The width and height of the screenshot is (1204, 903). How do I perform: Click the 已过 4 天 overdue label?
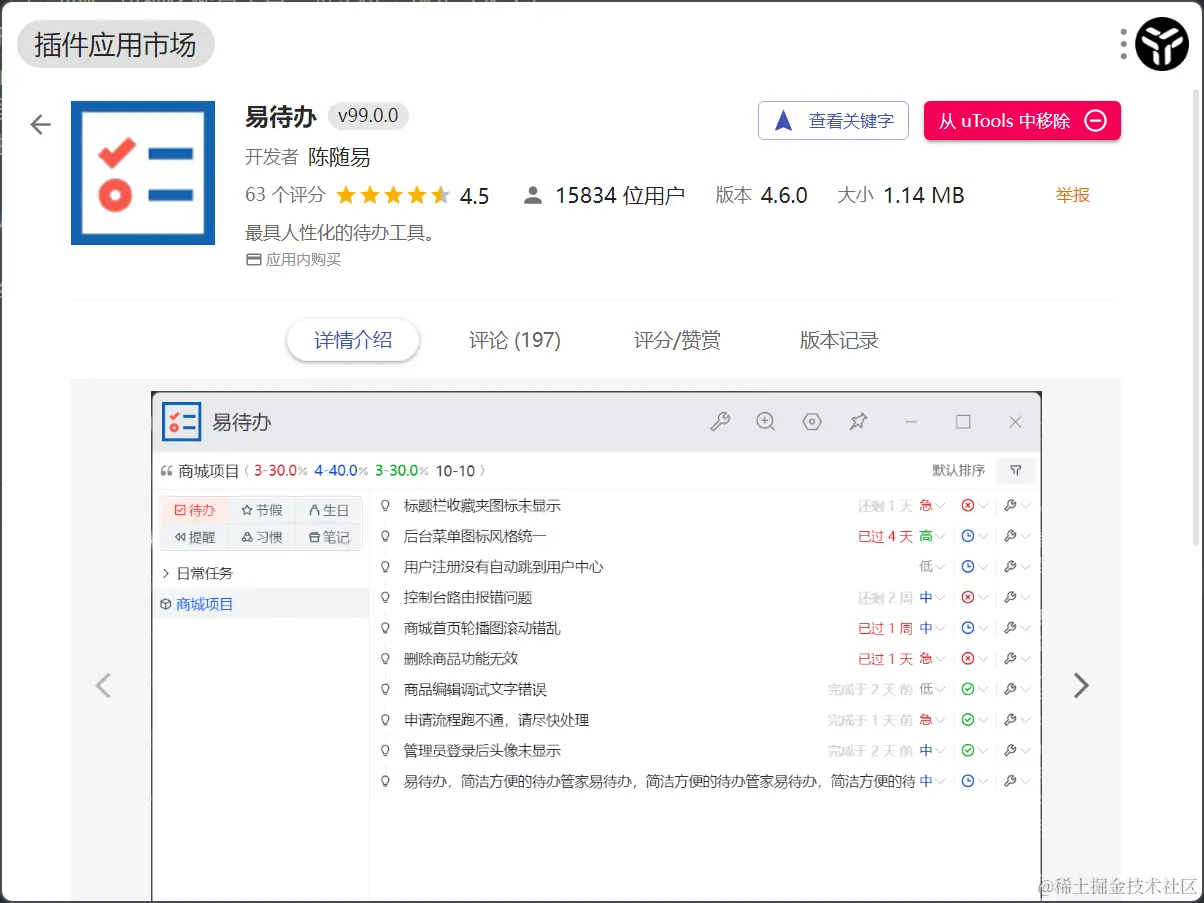pyautogui.click(x=885, y=537)
